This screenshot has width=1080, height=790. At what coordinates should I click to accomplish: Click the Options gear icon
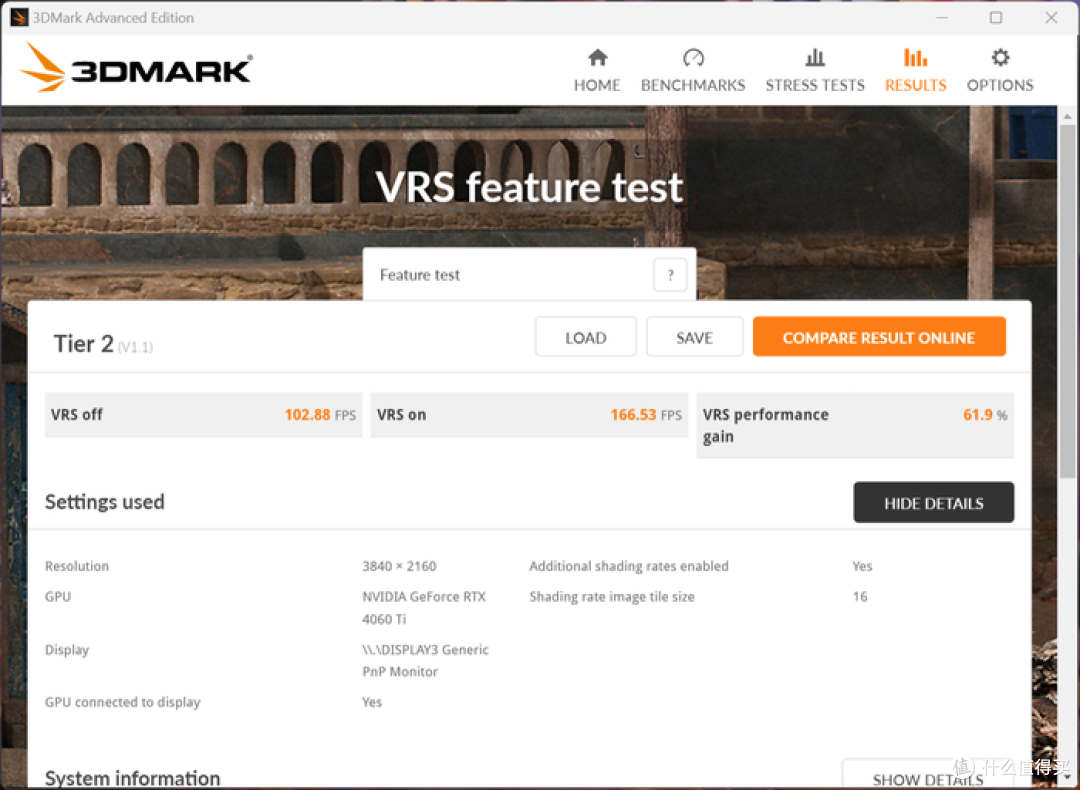click(x=1000, y=57)
